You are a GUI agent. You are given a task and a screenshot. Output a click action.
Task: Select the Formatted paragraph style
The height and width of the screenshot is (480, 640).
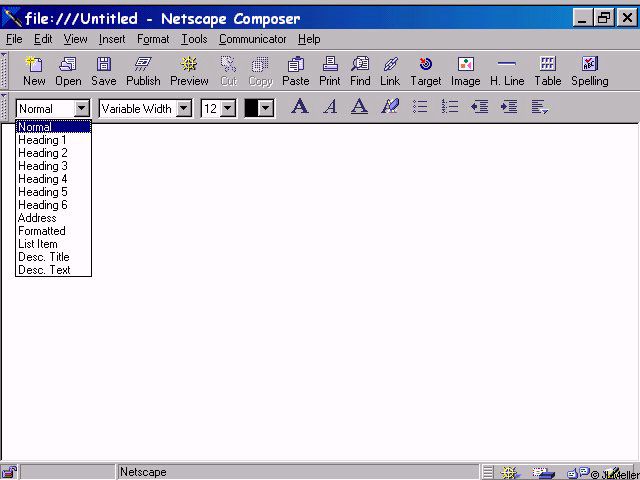[53, 231]
